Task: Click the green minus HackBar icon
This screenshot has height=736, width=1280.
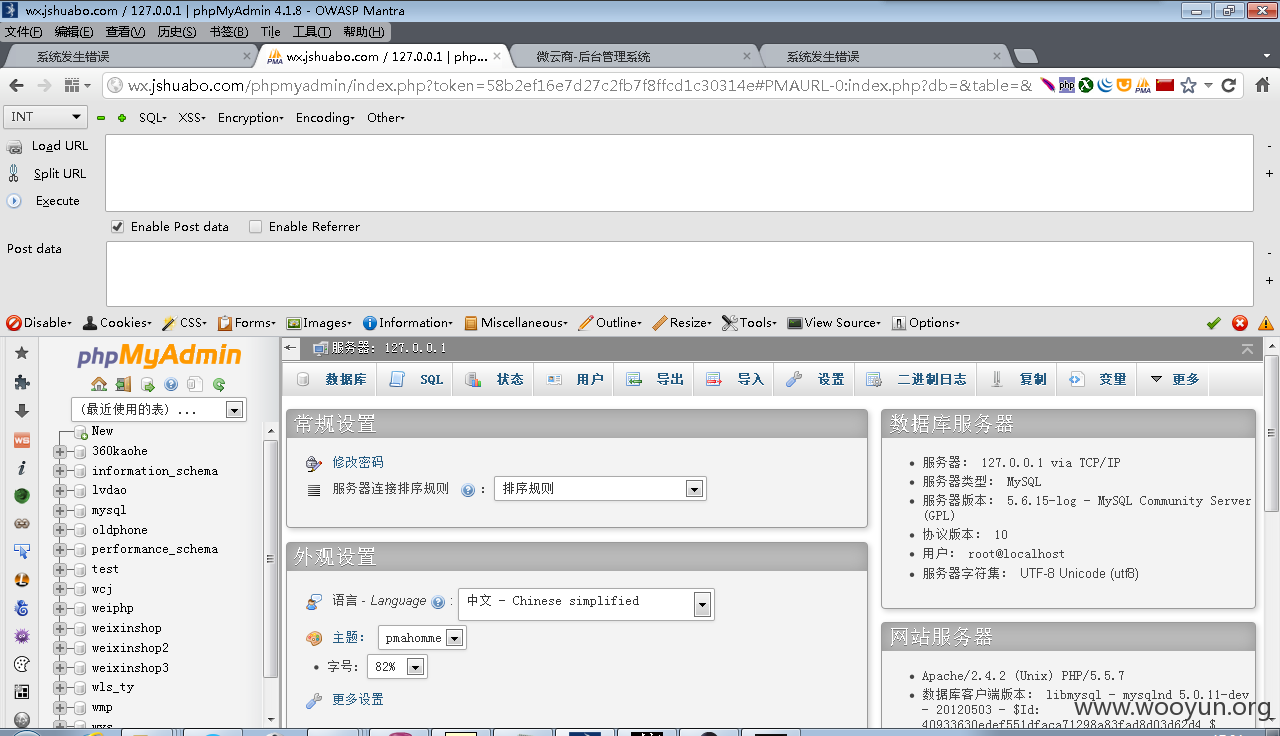Action: [101, 118]
